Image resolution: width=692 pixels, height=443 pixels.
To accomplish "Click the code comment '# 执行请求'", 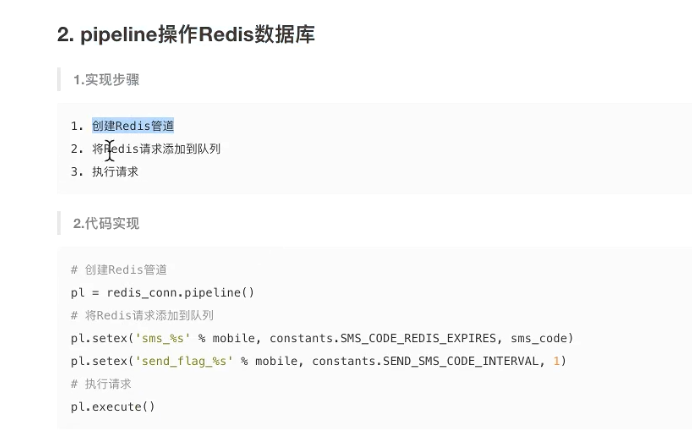I will 101,384.
